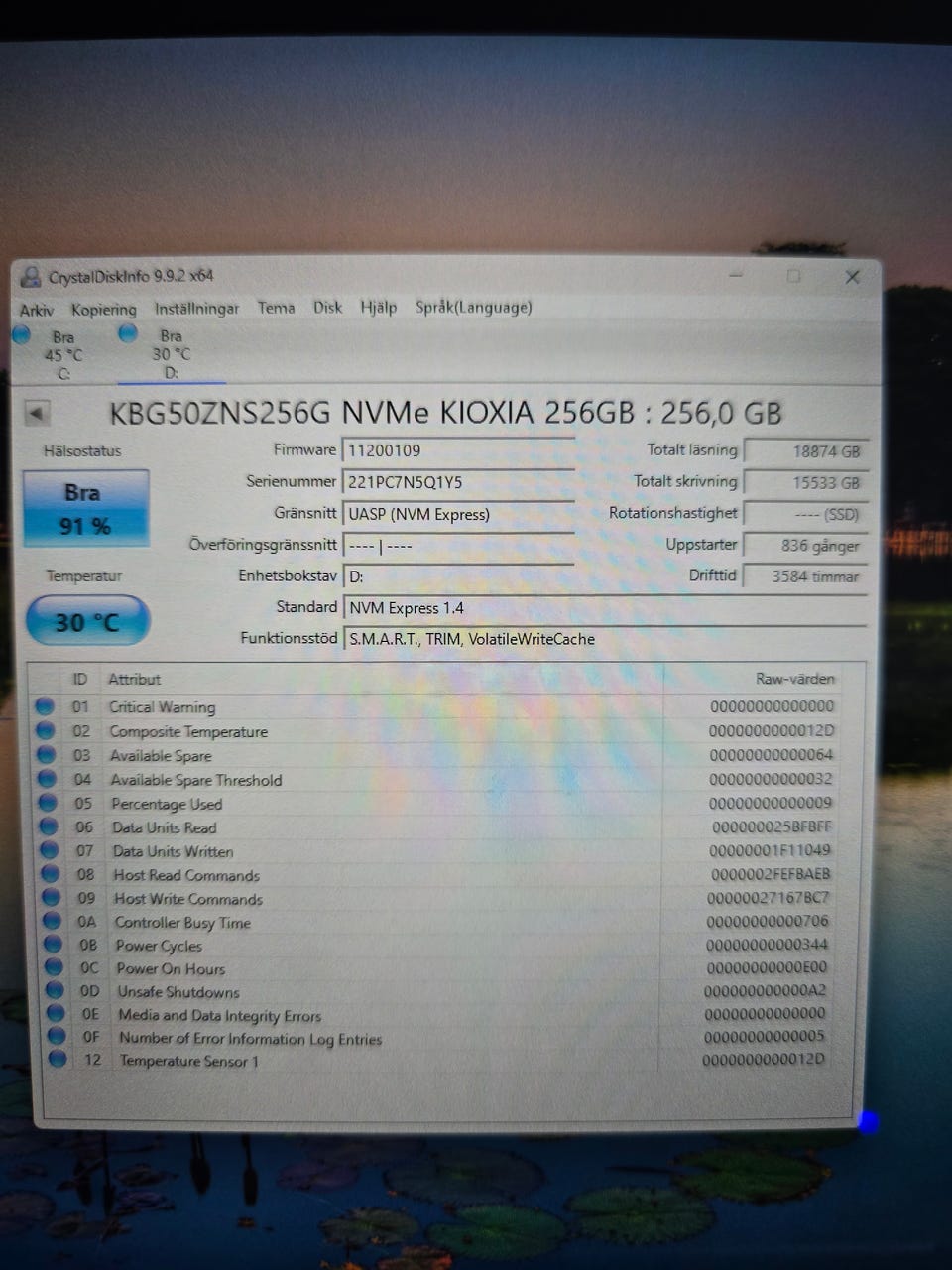Open the Tema menu
The height and width of the screenshot is (1270, 952).
point(276,308)
